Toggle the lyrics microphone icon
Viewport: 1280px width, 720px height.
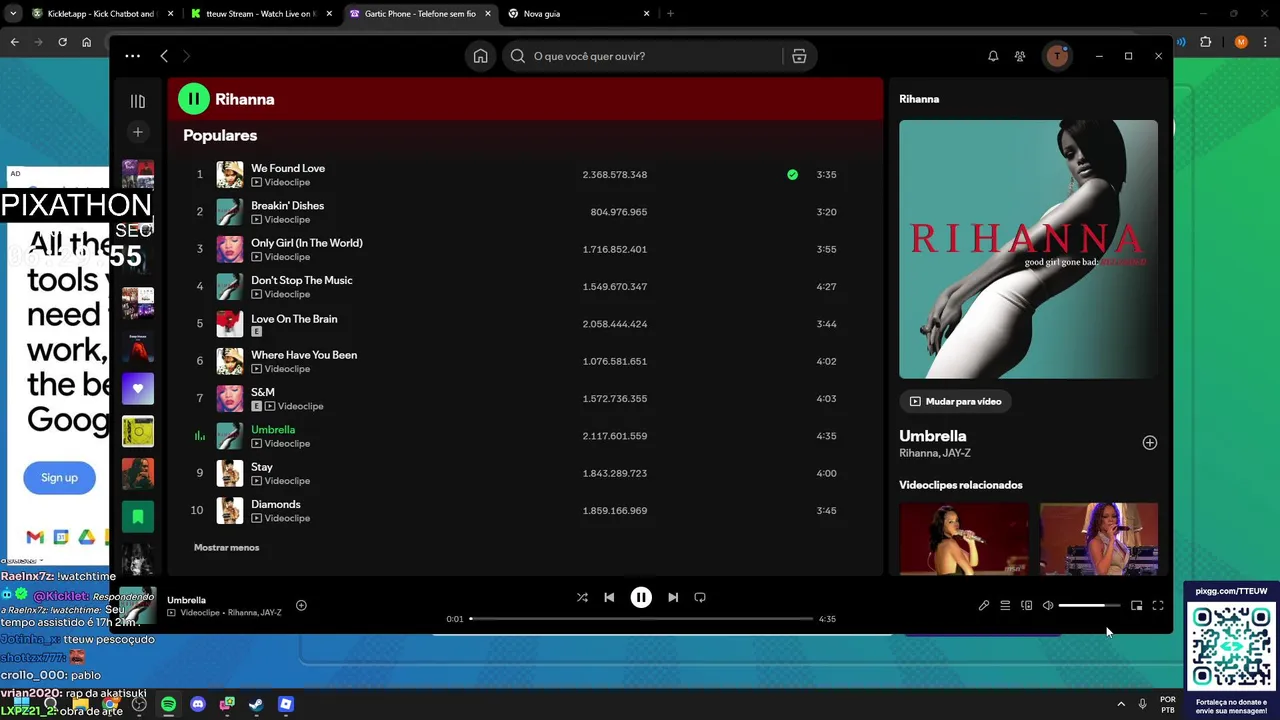[984, 605]
